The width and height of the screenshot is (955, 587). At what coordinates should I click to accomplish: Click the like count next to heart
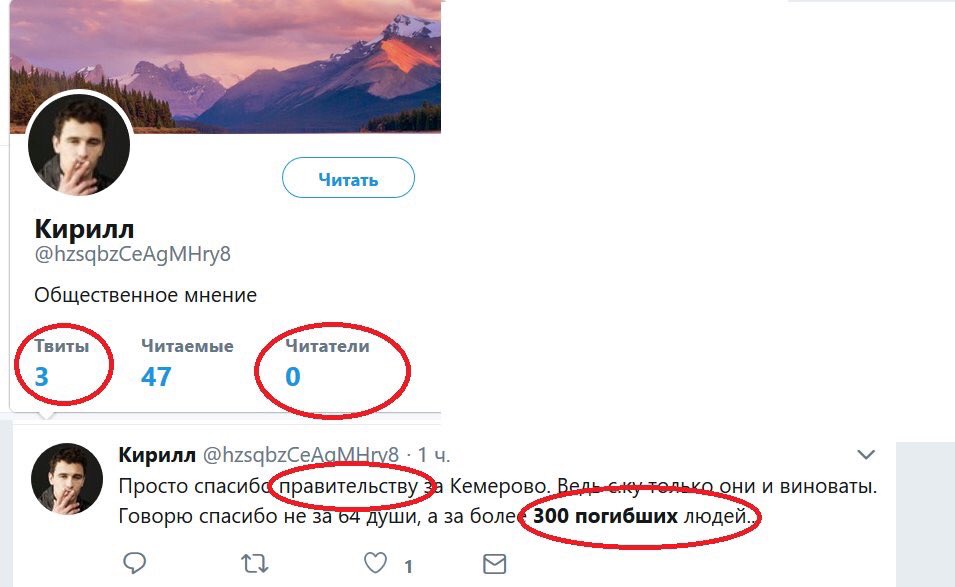coord(408,566)
